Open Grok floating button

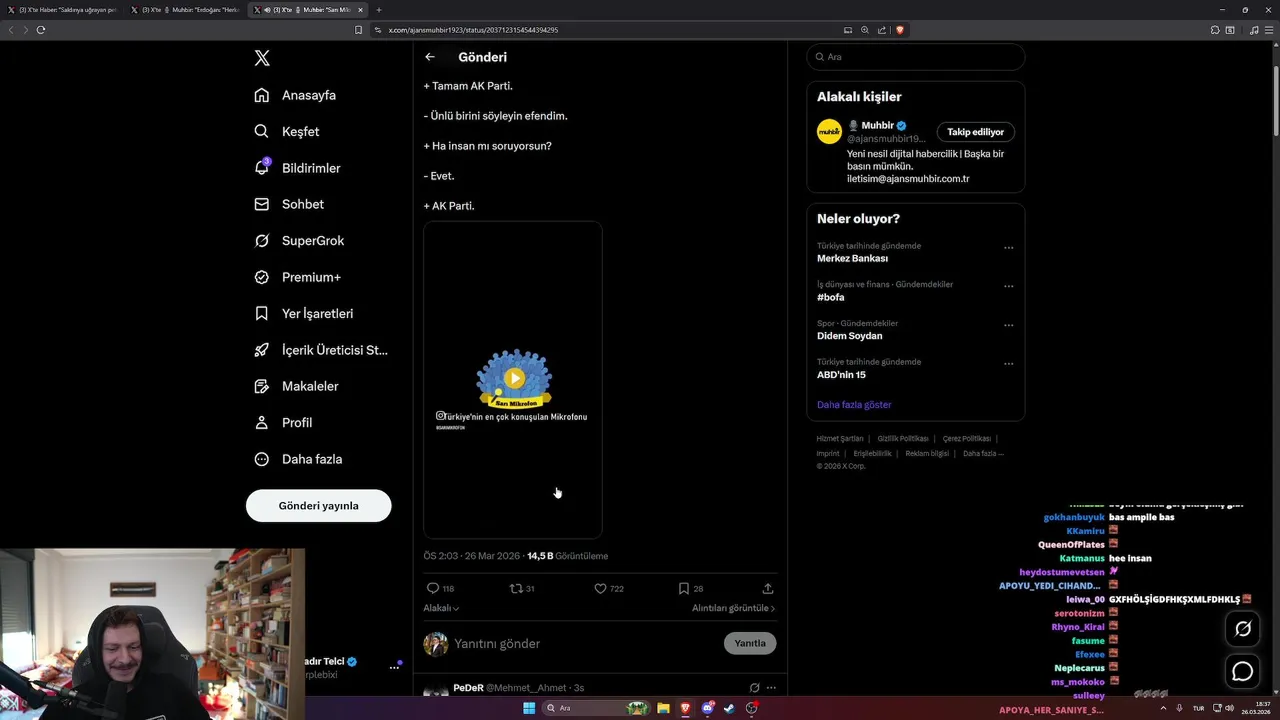[x=1243, y=629]
